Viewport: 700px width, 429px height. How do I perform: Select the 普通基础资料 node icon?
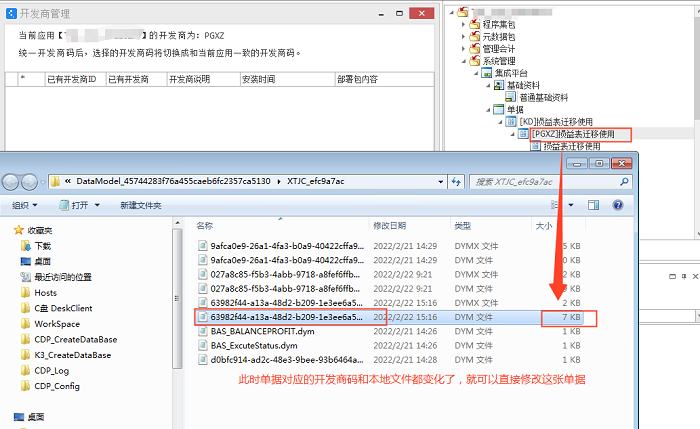pyautogui.click(x=512, y=97)
